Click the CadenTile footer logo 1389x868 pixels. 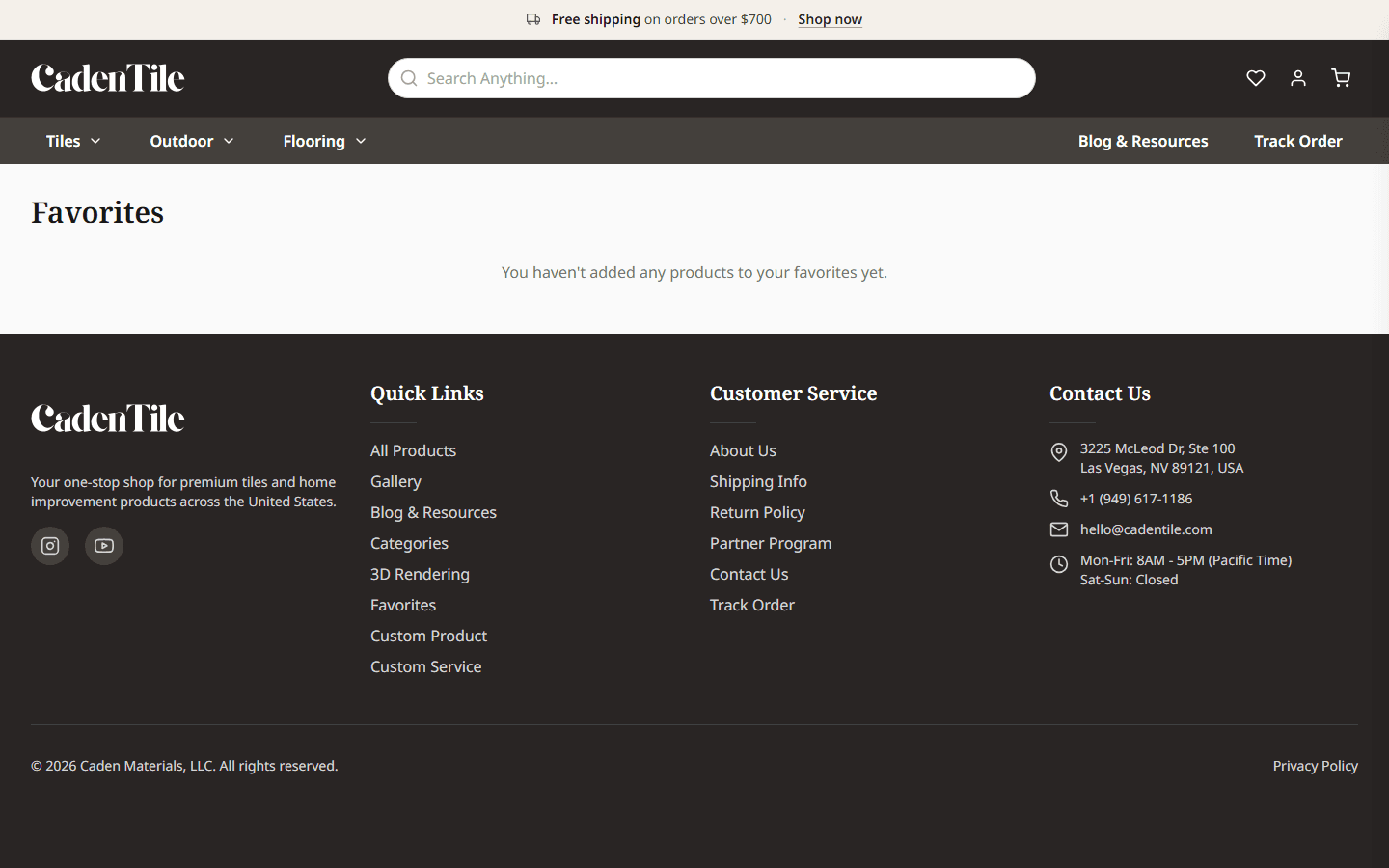107,419
